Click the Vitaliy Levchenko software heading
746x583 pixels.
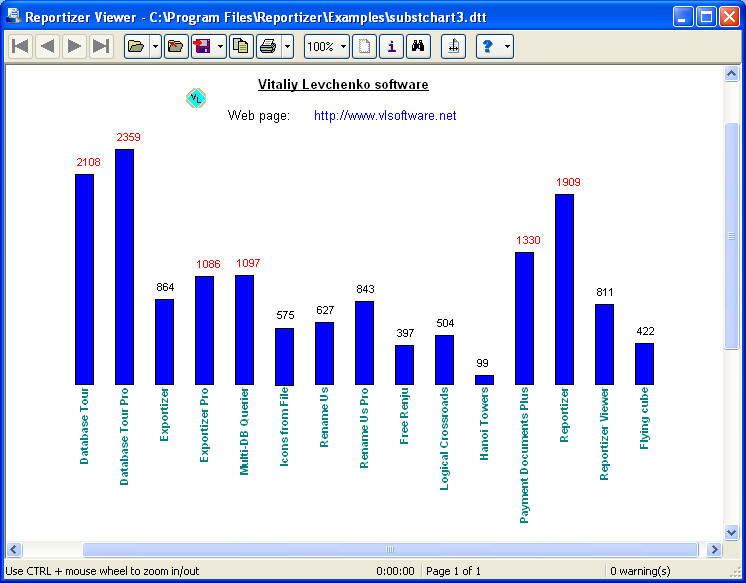[x=343, y=85]
